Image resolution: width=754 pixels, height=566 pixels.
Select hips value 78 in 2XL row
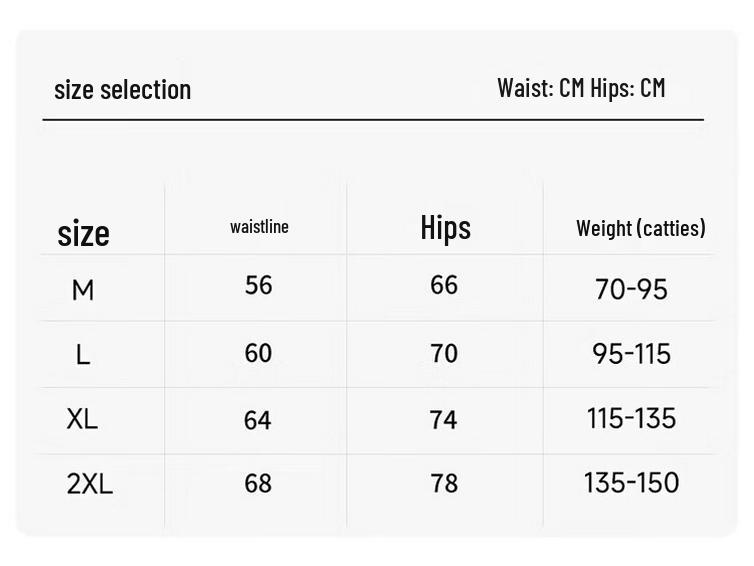[444, 484]
